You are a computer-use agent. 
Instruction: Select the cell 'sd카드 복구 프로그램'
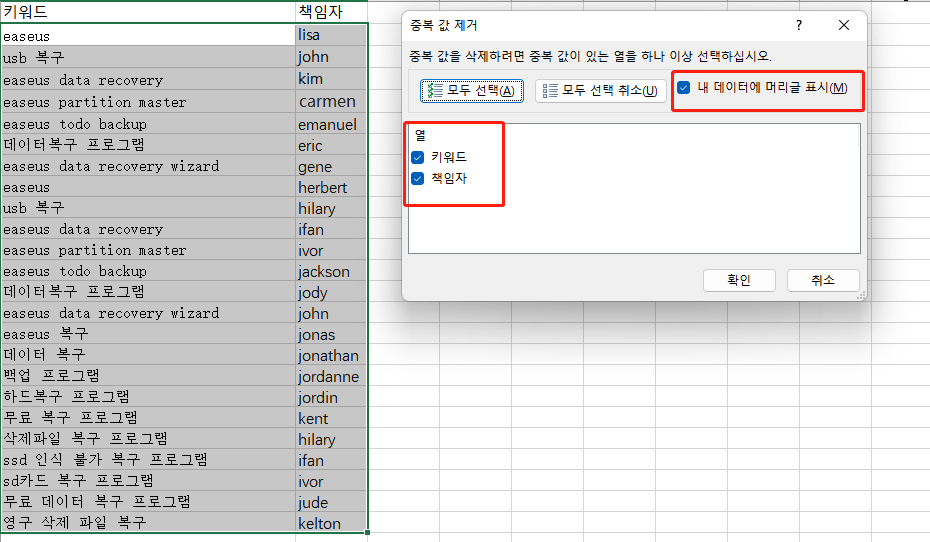pos(148,481)
